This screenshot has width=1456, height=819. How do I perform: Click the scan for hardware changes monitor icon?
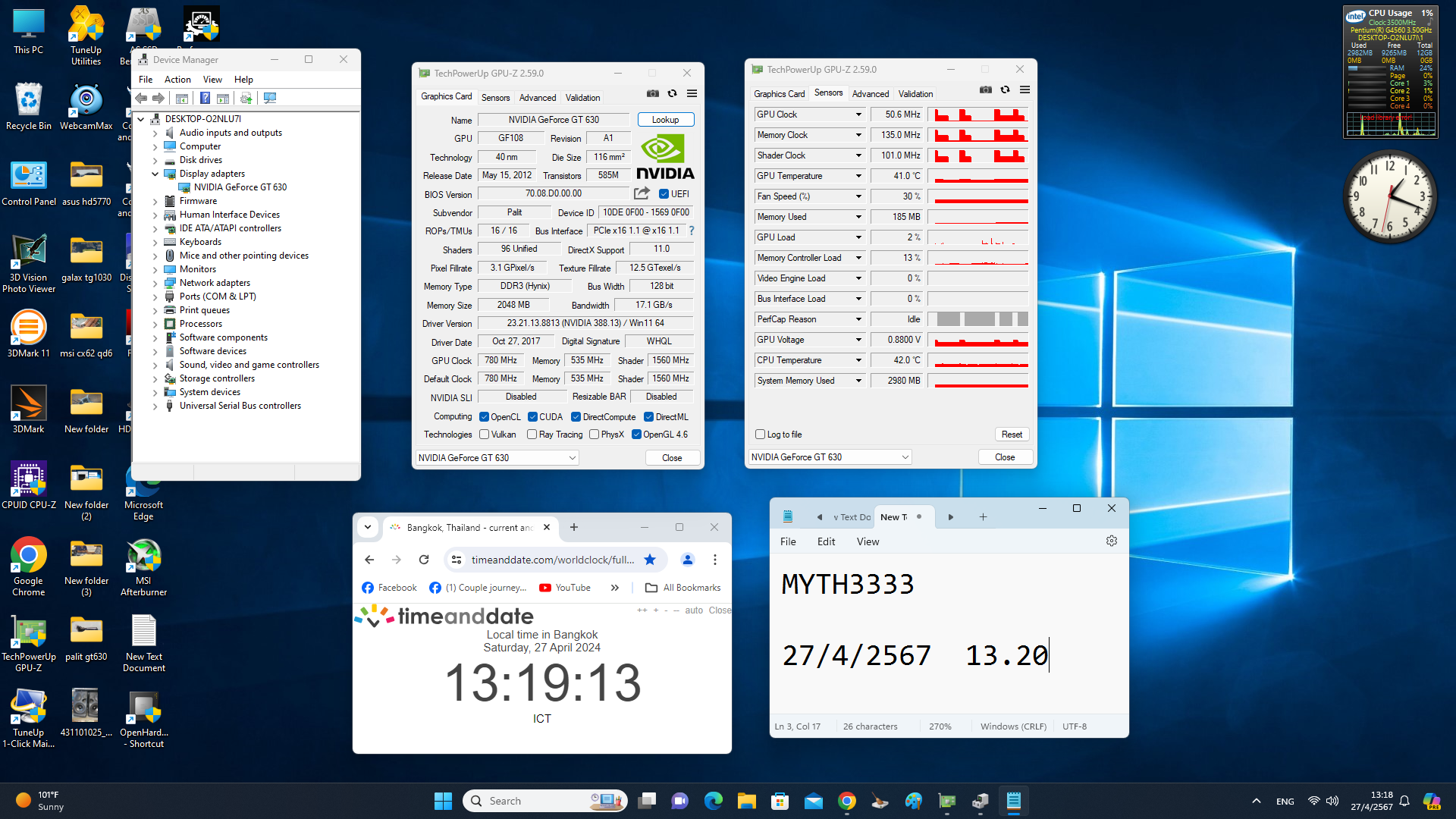coord(270,98)
